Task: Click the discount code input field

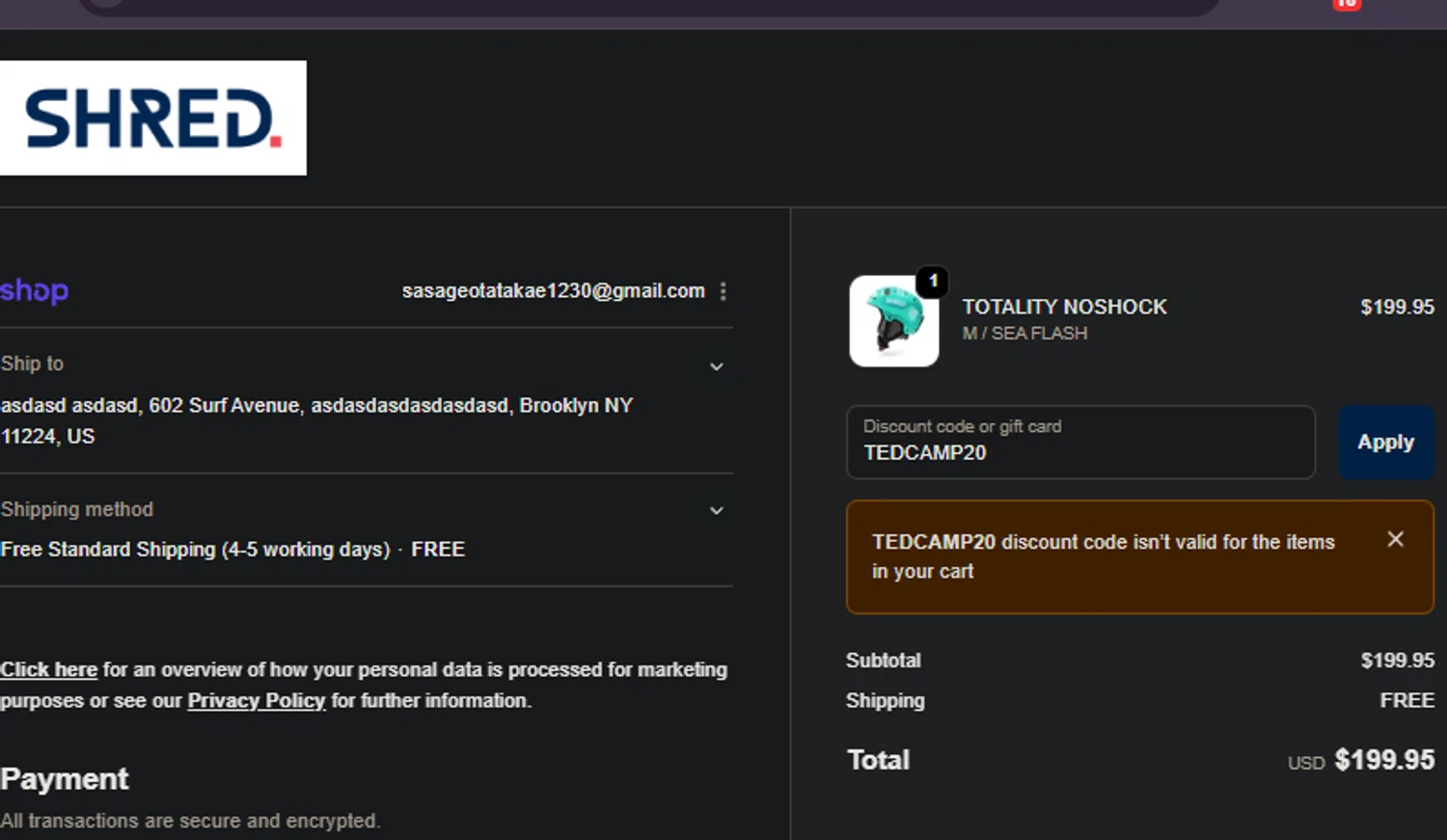Action: click(1080, 442)
